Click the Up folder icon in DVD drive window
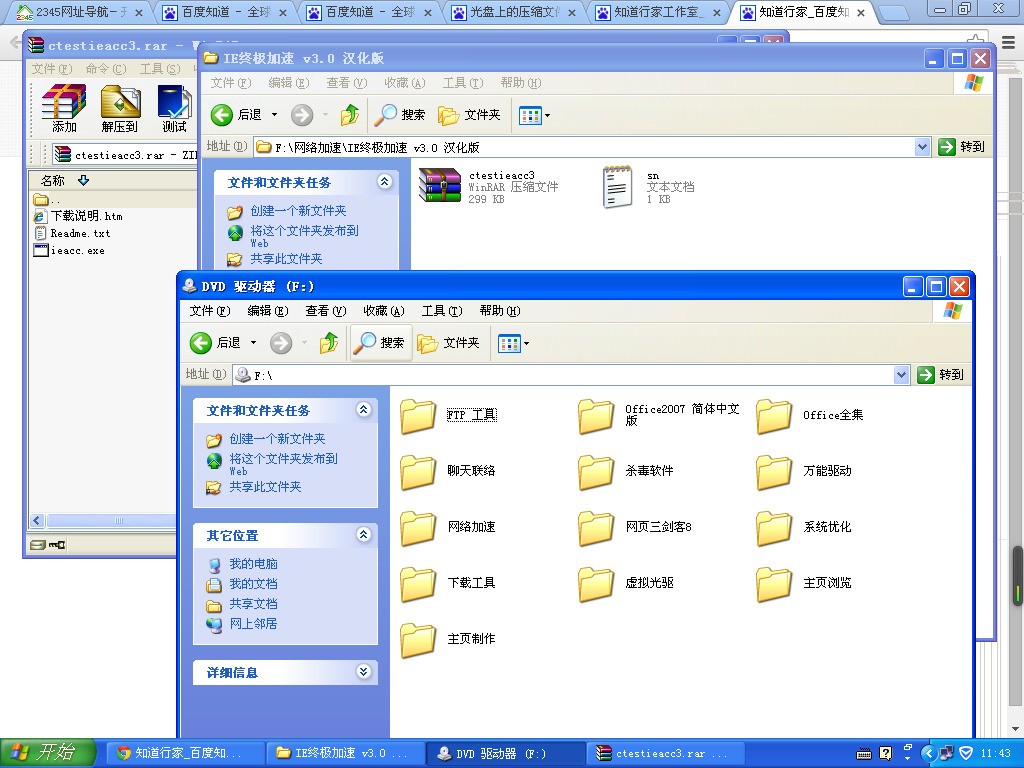The width and height of the screenshot is (1024, 768). click(x=329, y=343)
